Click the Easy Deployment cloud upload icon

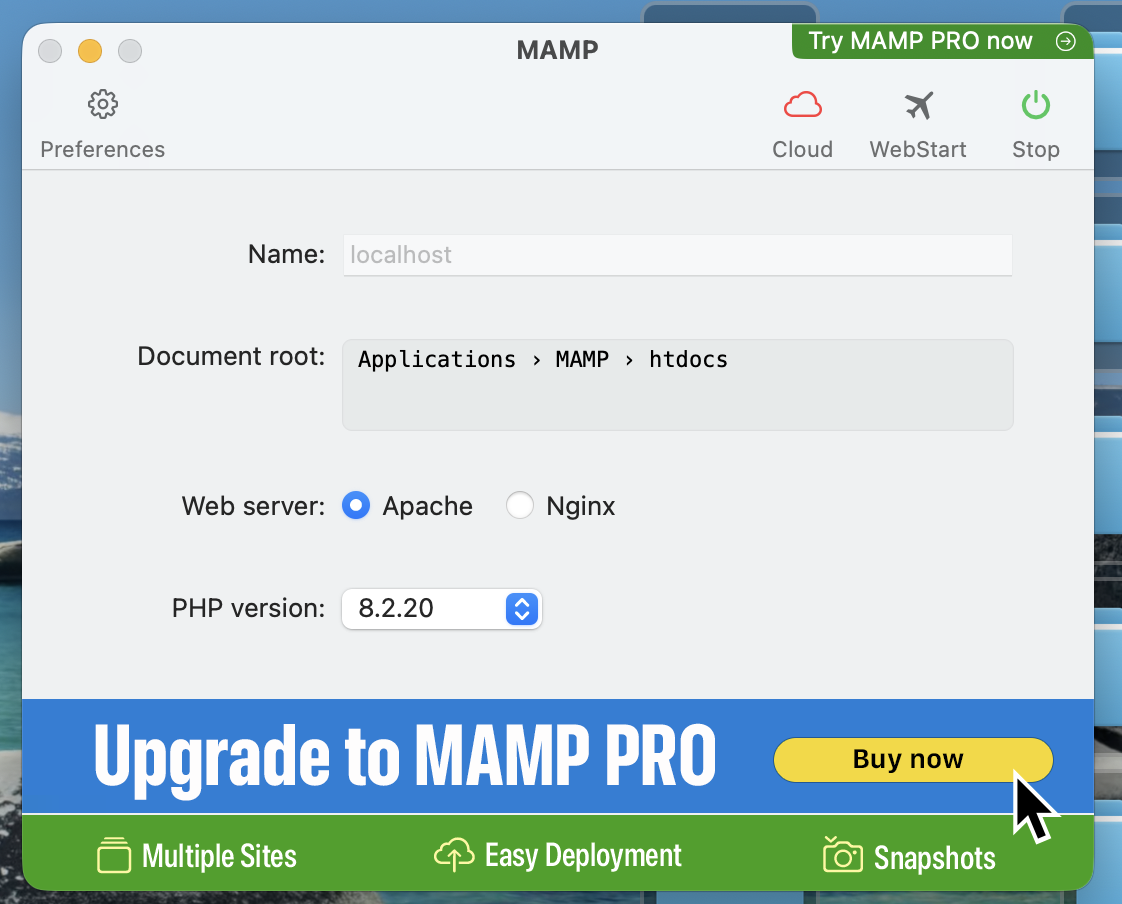(x=454, y=855)
